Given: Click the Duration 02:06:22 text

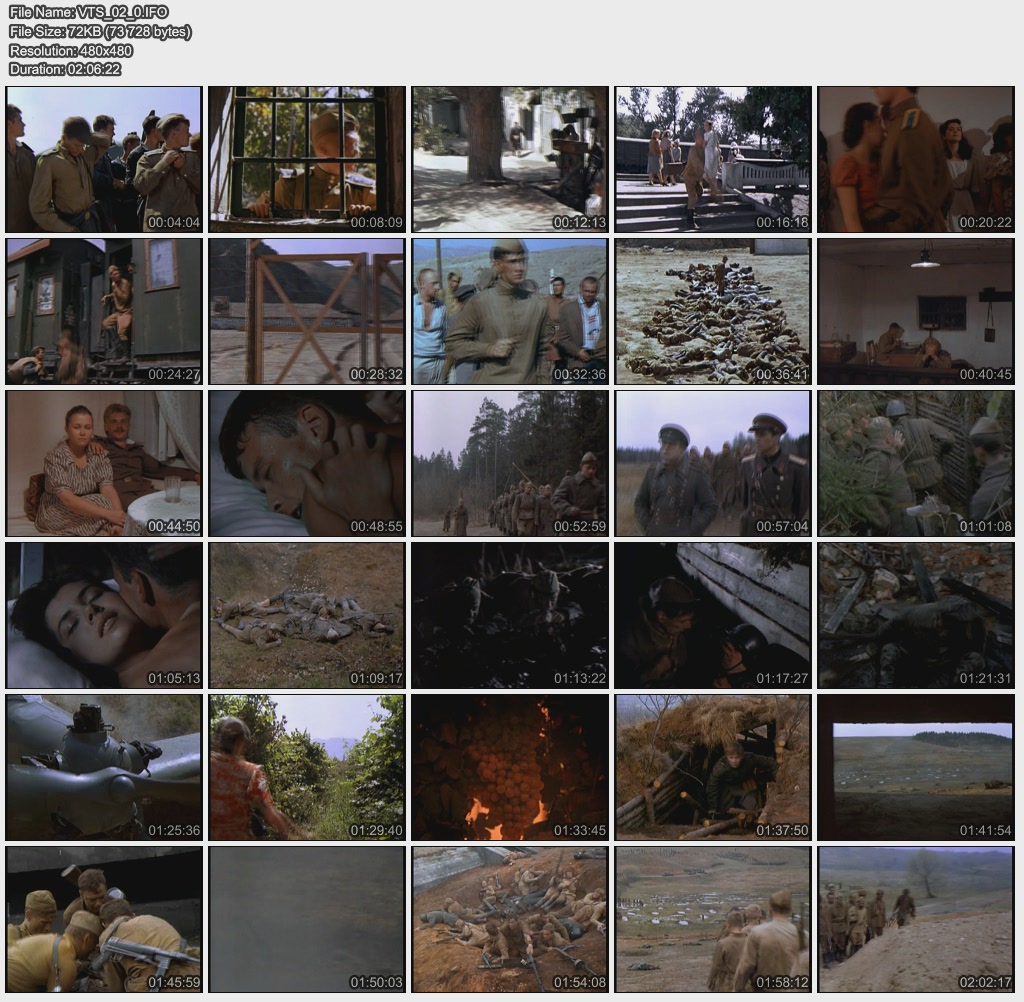Looking at the screenshot, I should click(65, 69).
